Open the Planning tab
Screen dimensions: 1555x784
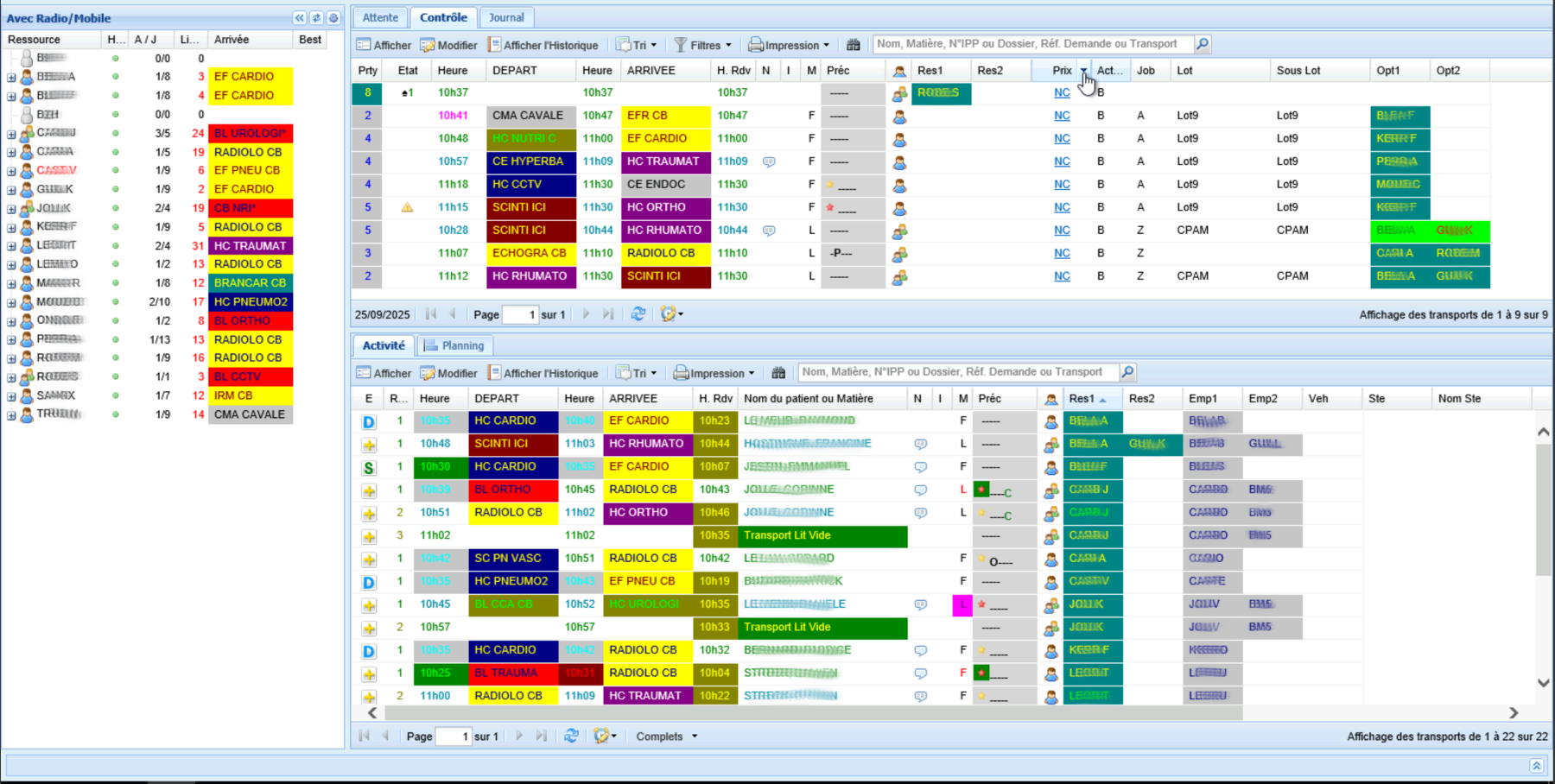[x=454, y=345]
